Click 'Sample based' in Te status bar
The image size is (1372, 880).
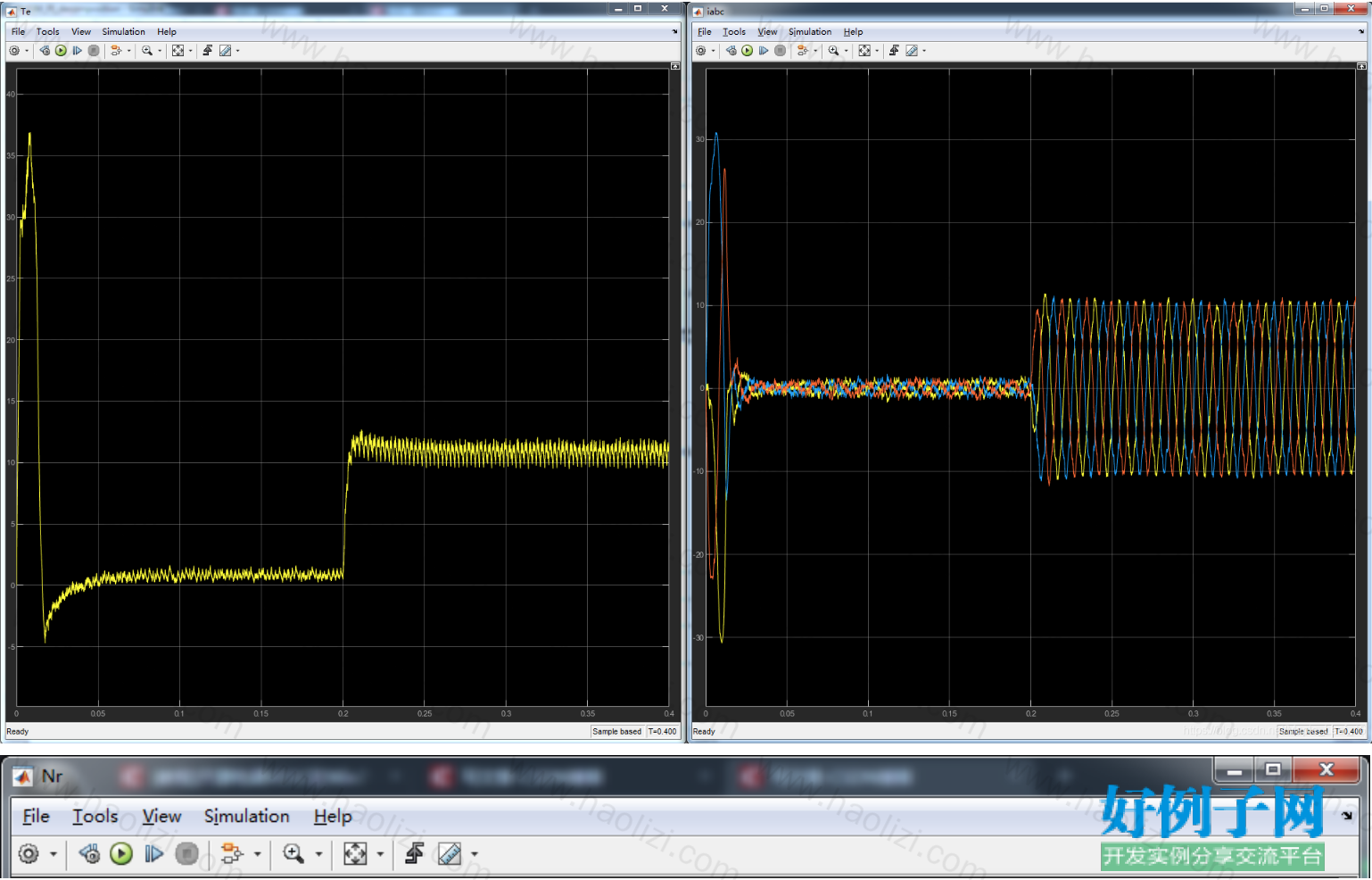617,731
